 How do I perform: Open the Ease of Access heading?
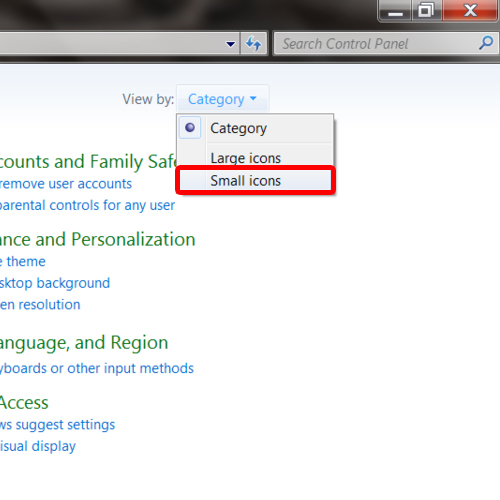pos(24,403)
